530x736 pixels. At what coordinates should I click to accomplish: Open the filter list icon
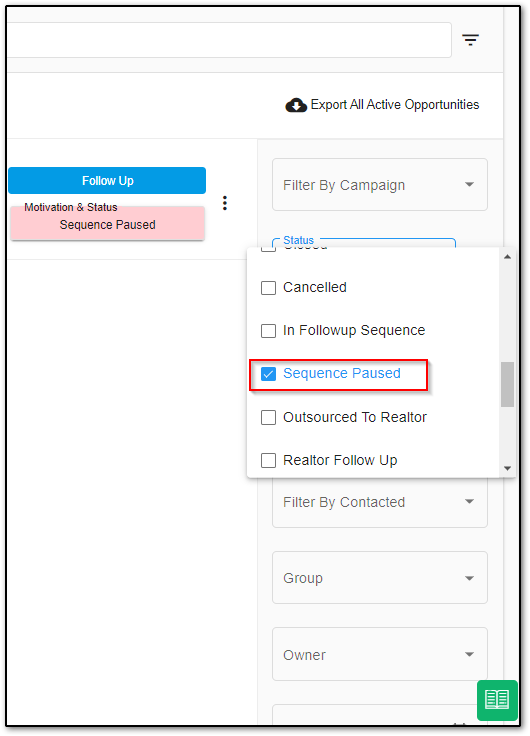[470, 40]
